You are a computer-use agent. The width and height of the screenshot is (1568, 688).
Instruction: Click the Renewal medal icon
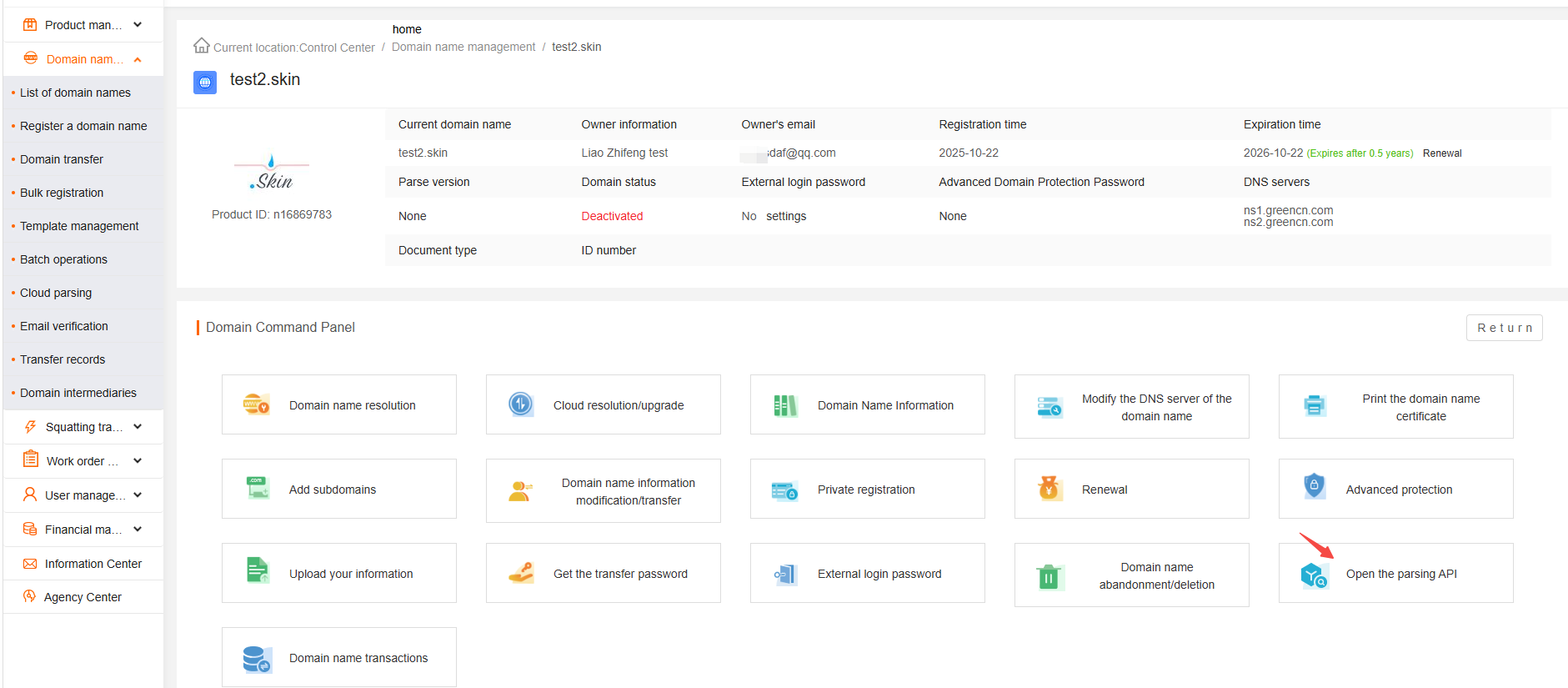click(1049, 489)
